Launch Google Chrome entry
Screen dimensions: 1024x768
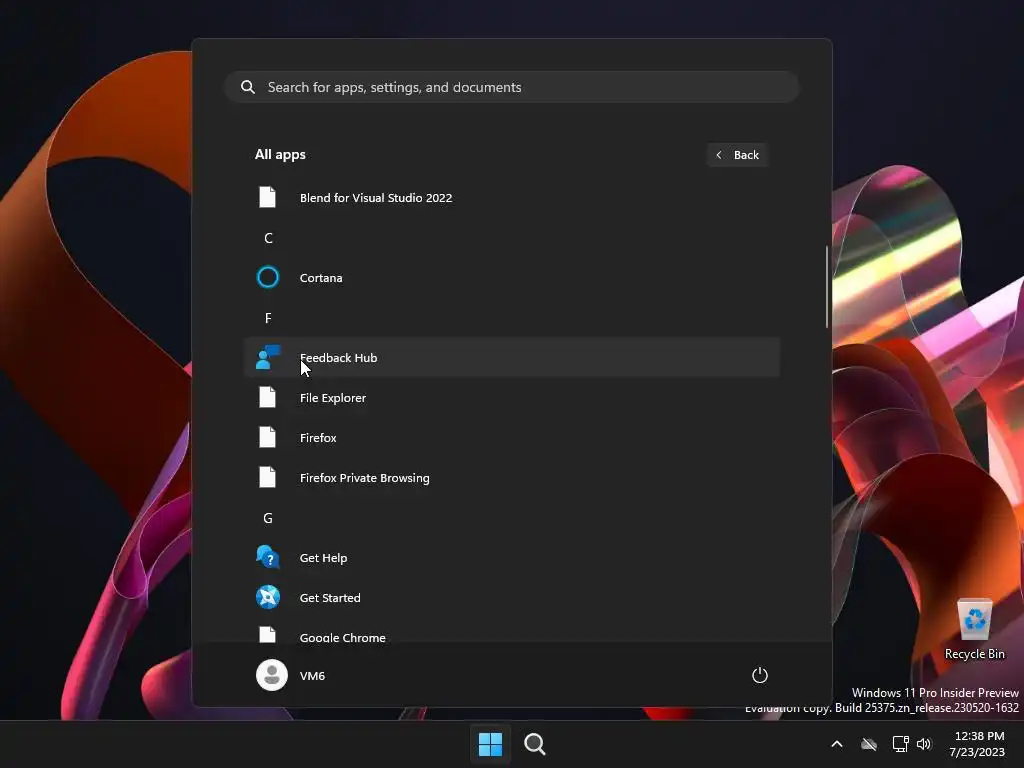click(x=512, y=632)
